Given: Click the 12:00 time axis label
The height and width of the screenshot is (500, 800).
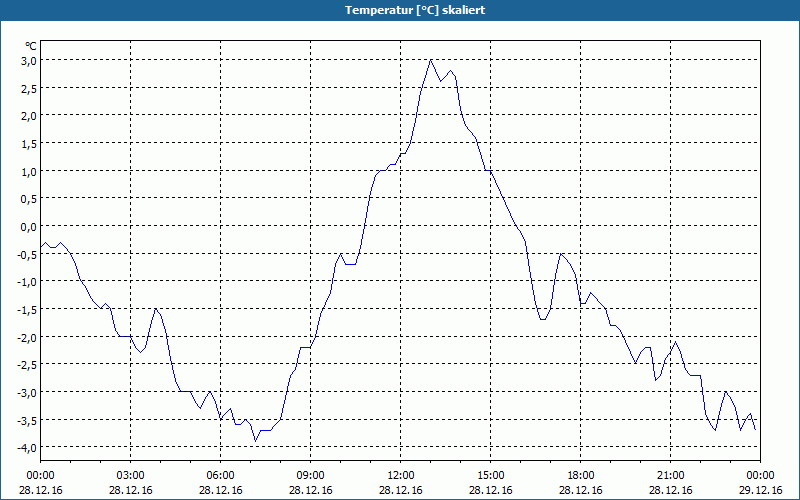Looking at the screenshot, I should click(401, 476).
